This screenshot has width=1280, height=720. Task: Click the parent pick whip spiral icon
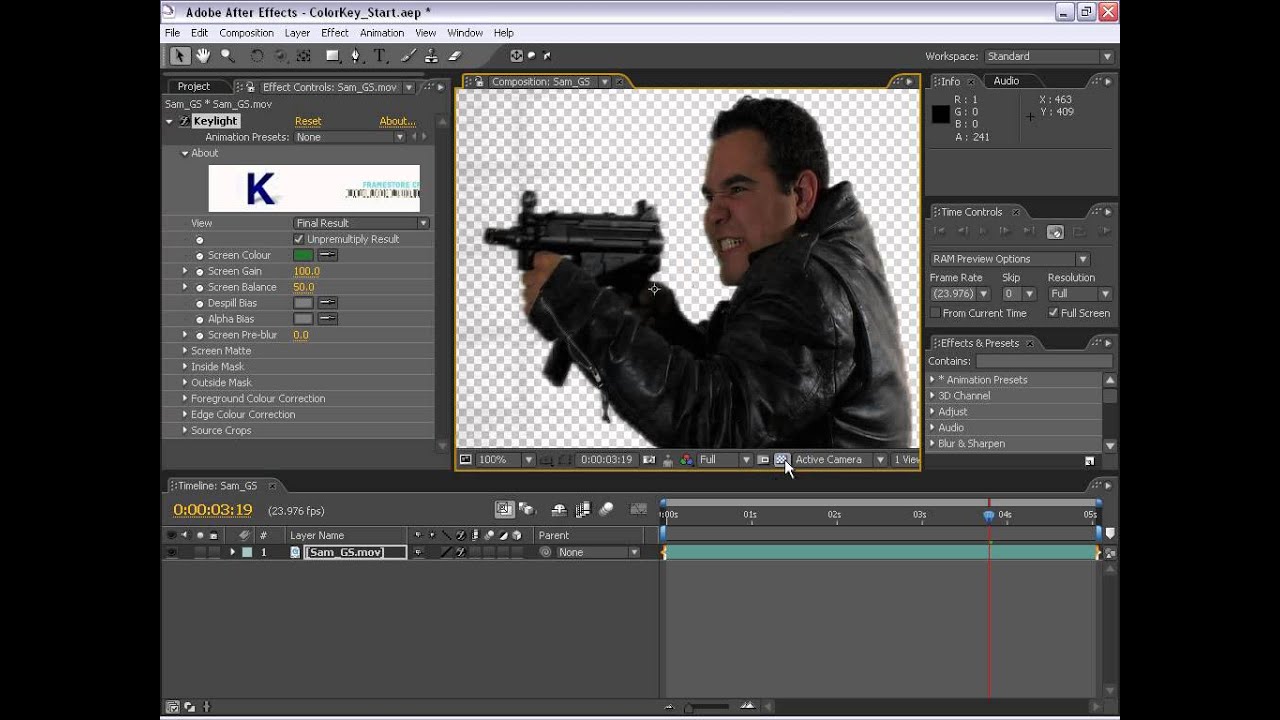pyautogui.click(x=545, y=552)
